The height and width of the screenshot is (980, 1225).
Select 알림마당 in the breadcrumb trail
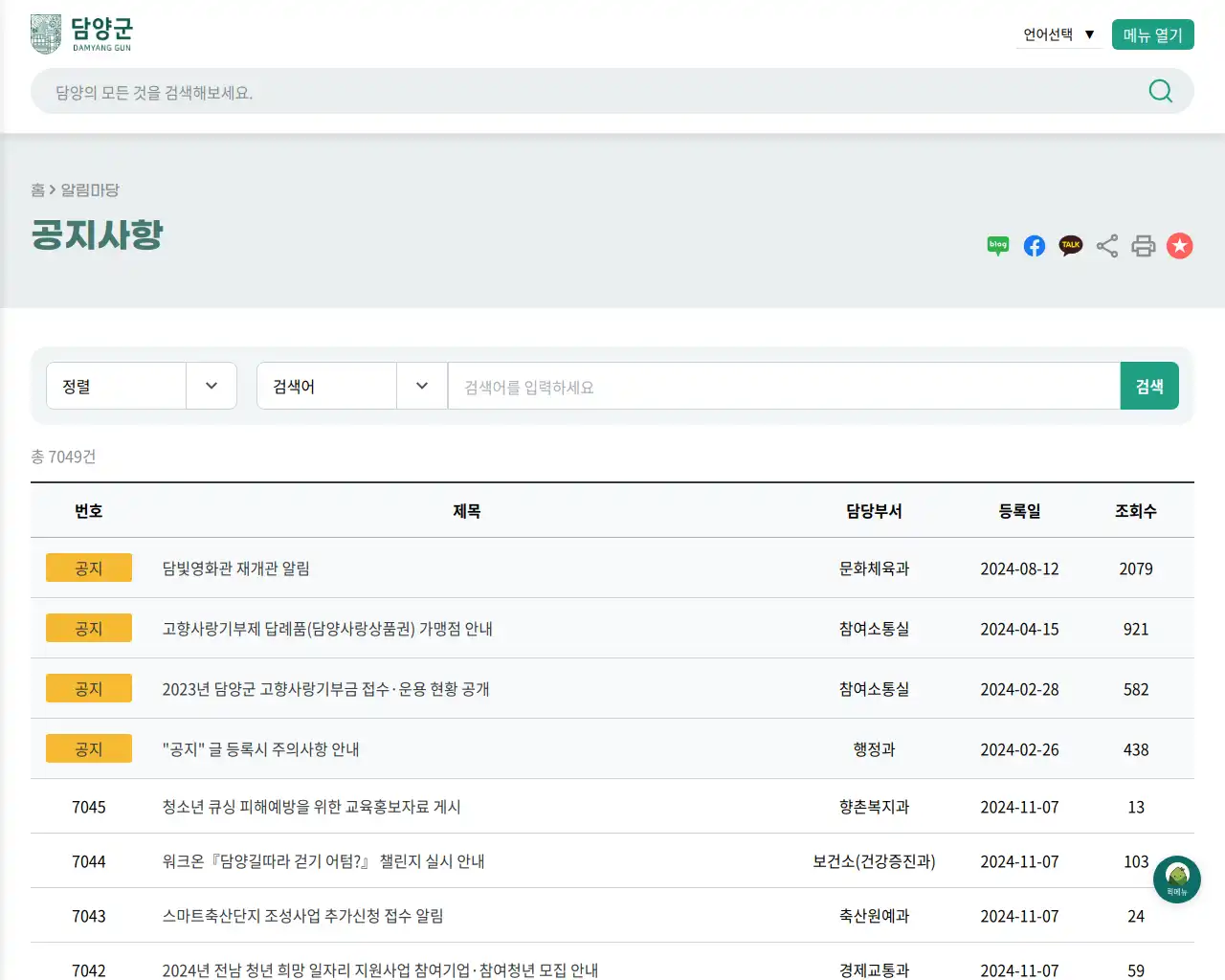point(92,190)
